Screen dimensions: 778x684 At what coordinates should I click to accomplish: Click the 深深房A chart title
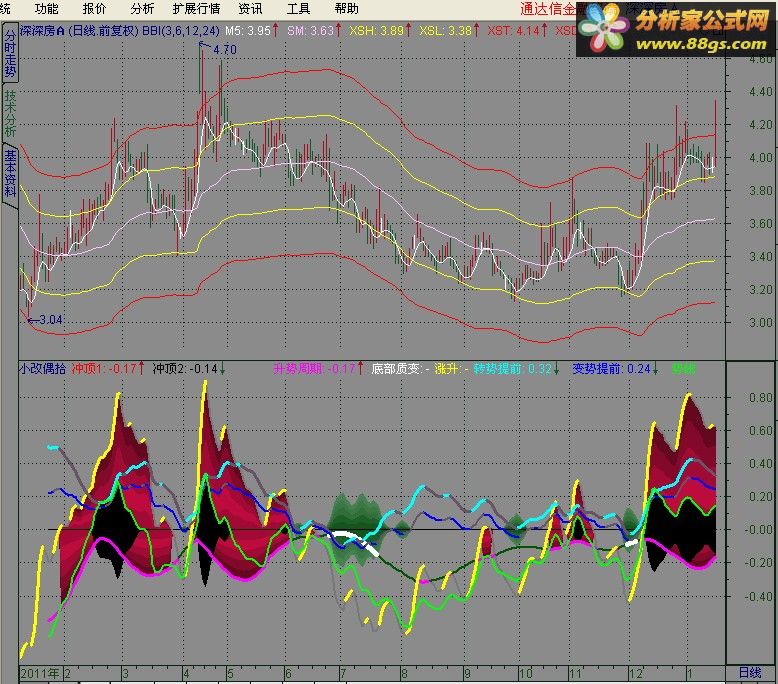point(42,31)
